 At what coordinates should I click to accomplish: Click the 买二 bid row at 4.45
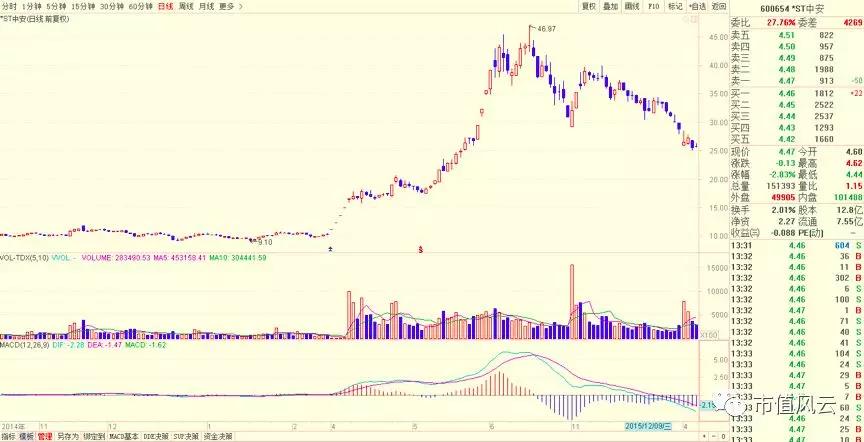click(796, 105)
